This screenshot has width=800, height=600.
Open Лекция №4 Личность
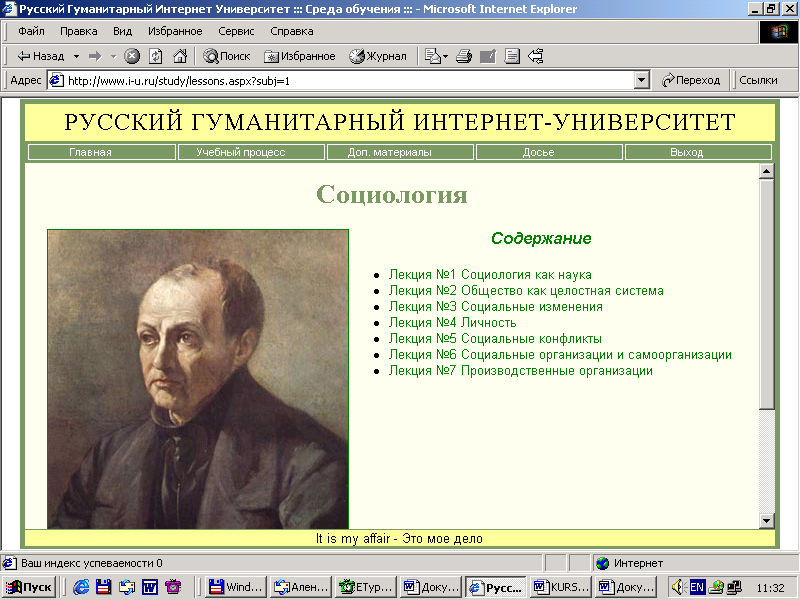point(453,323)
